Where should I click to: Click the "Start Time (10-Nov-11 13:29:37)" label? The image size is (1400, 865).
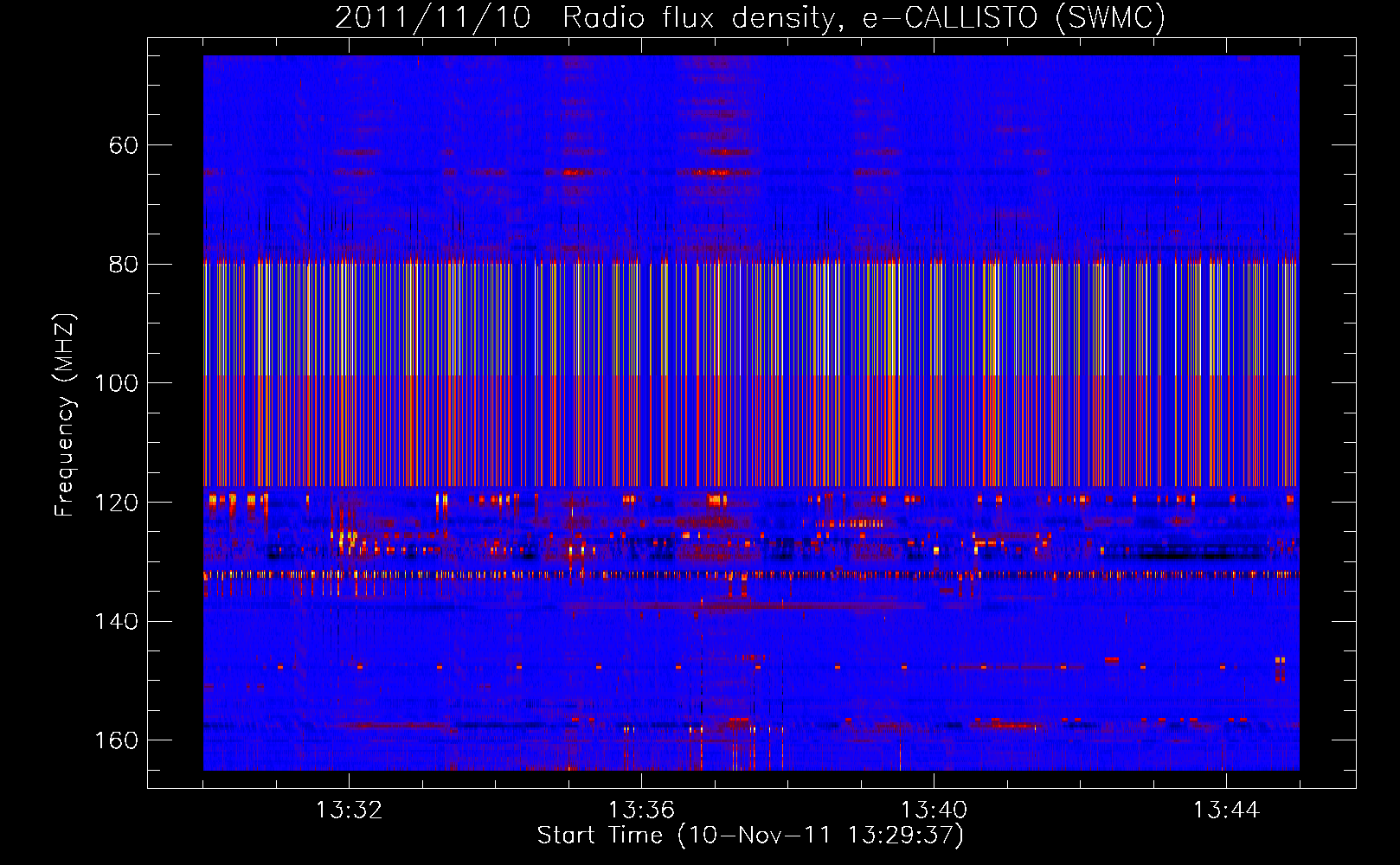tap(750, 836)
